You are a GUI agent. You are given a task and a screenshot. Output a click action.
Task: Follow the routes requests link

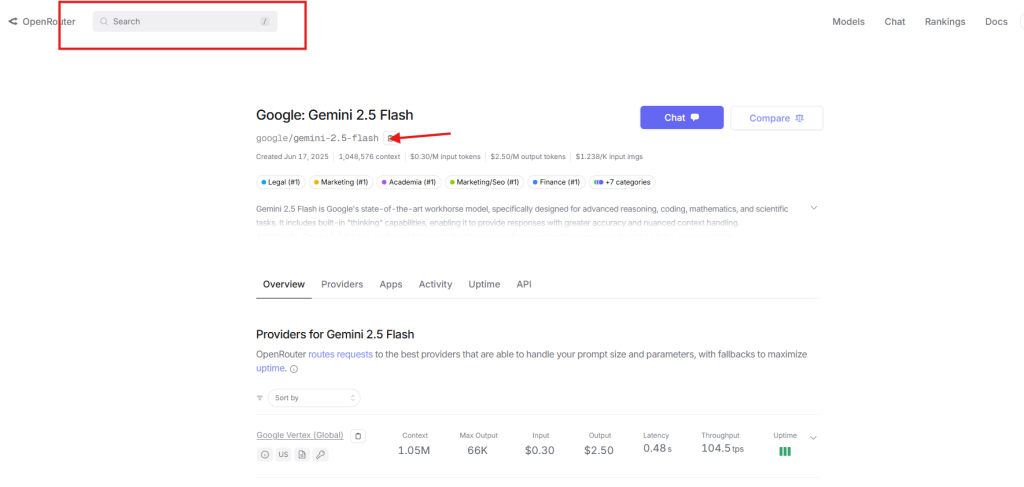(x=340, y=354)
